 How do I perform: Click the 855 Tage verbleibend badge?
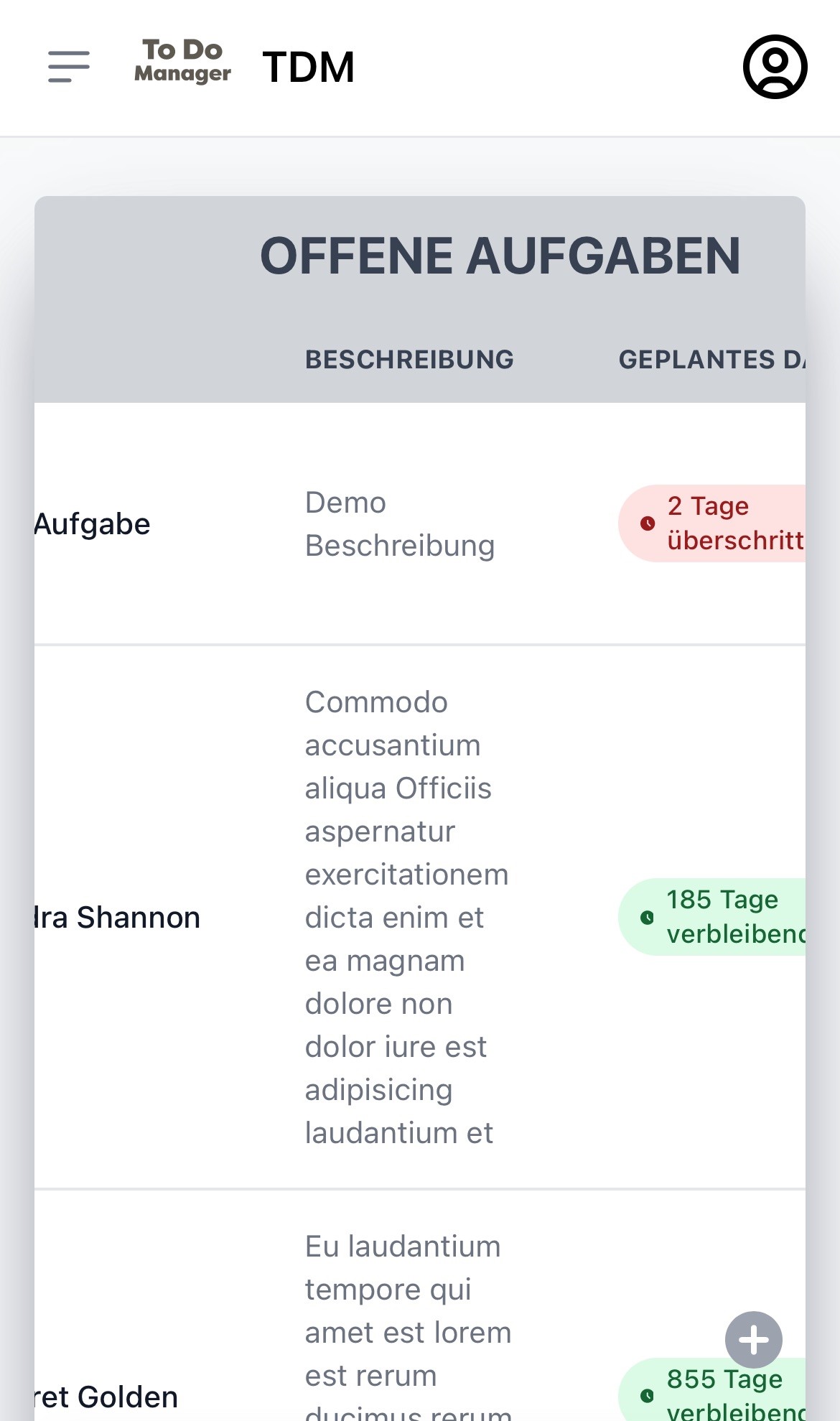712,1389
